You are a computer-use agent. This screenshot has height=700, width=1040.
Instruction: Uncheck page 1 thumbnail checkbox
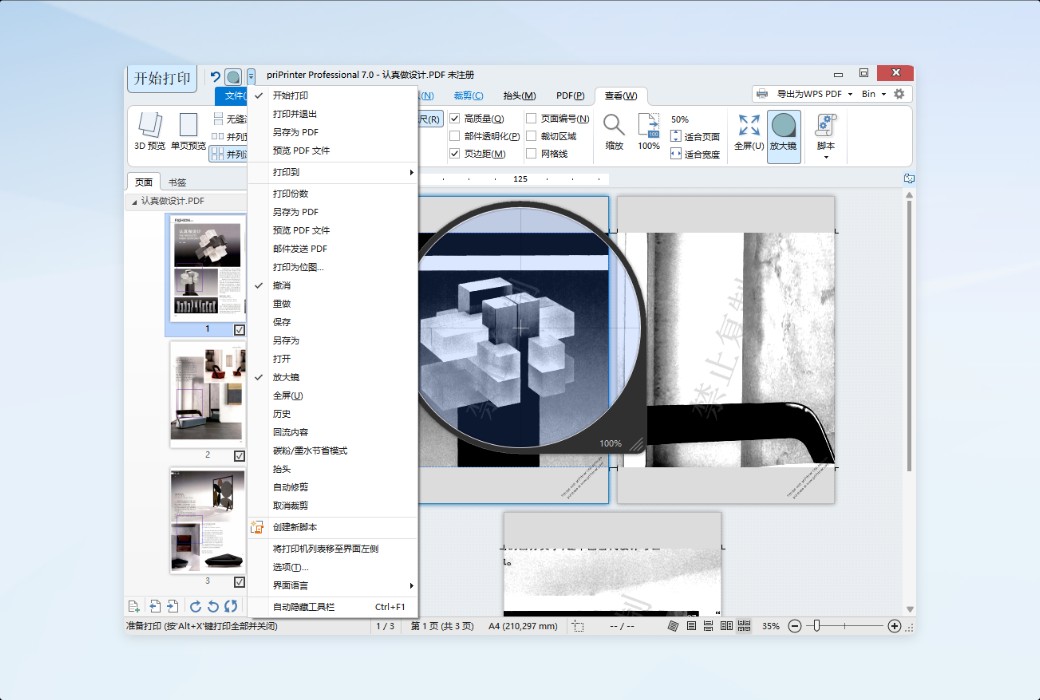click(239, 330)
